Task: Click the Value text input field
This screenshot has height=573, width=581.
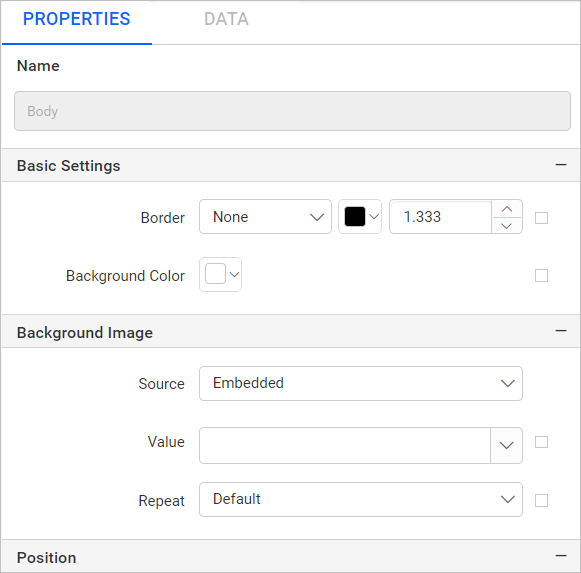Action: tap(345, 445)
